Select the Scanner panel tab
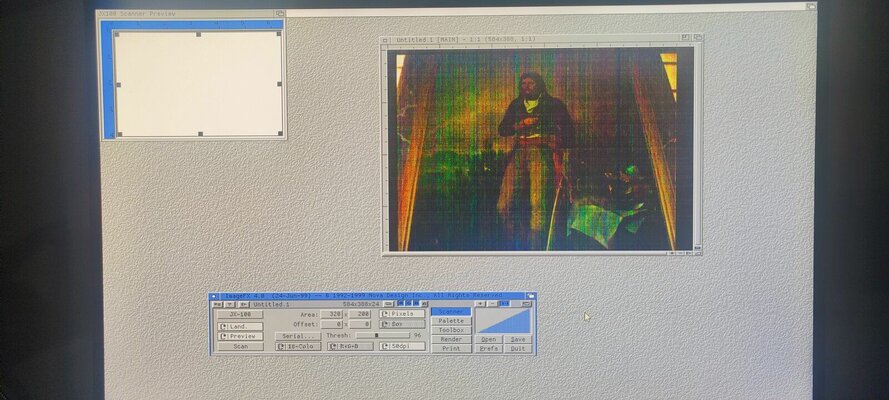 click(x=451, y=312)
